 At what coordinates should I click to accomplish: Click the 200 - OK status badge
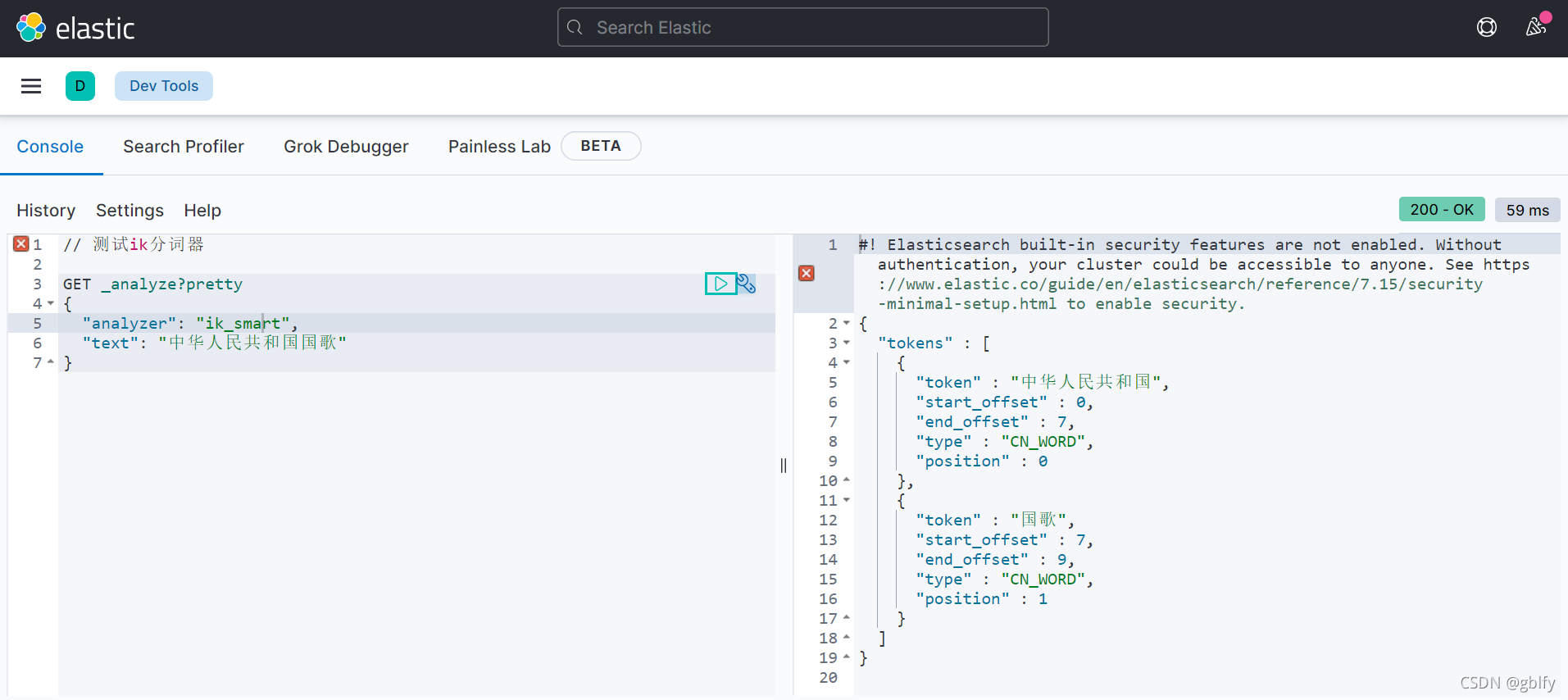tap(1442, 210)
